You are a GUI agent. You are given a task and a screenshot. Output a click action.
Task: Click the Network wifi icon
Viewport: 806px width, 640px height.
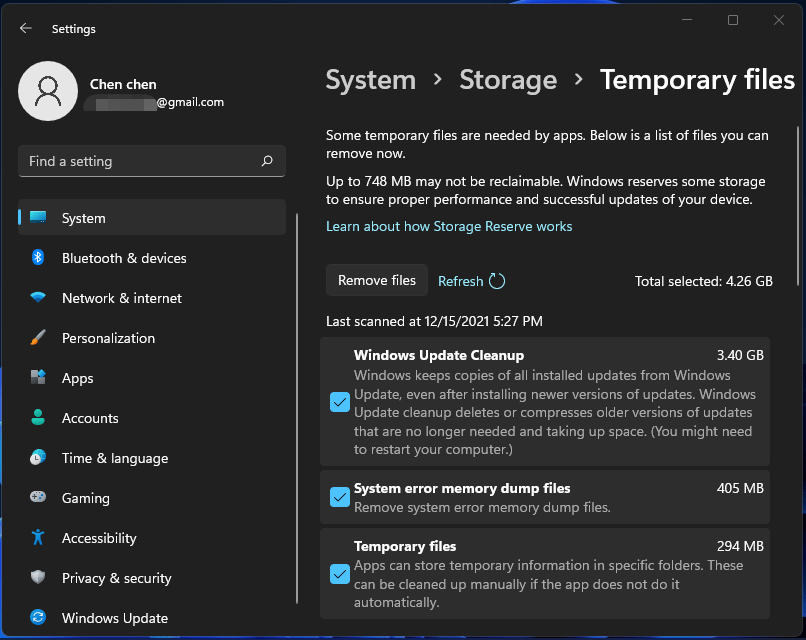38,297
